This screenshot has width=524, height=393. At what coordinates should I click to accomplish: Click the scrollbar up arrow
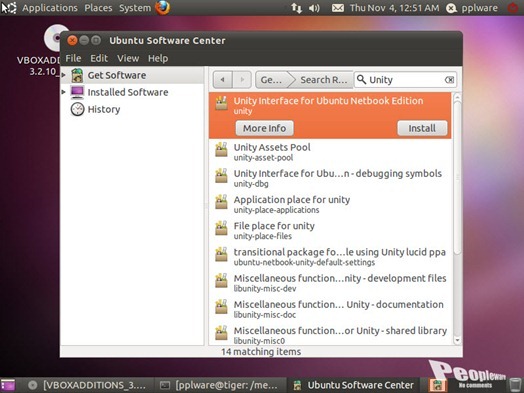pos(457,97)
